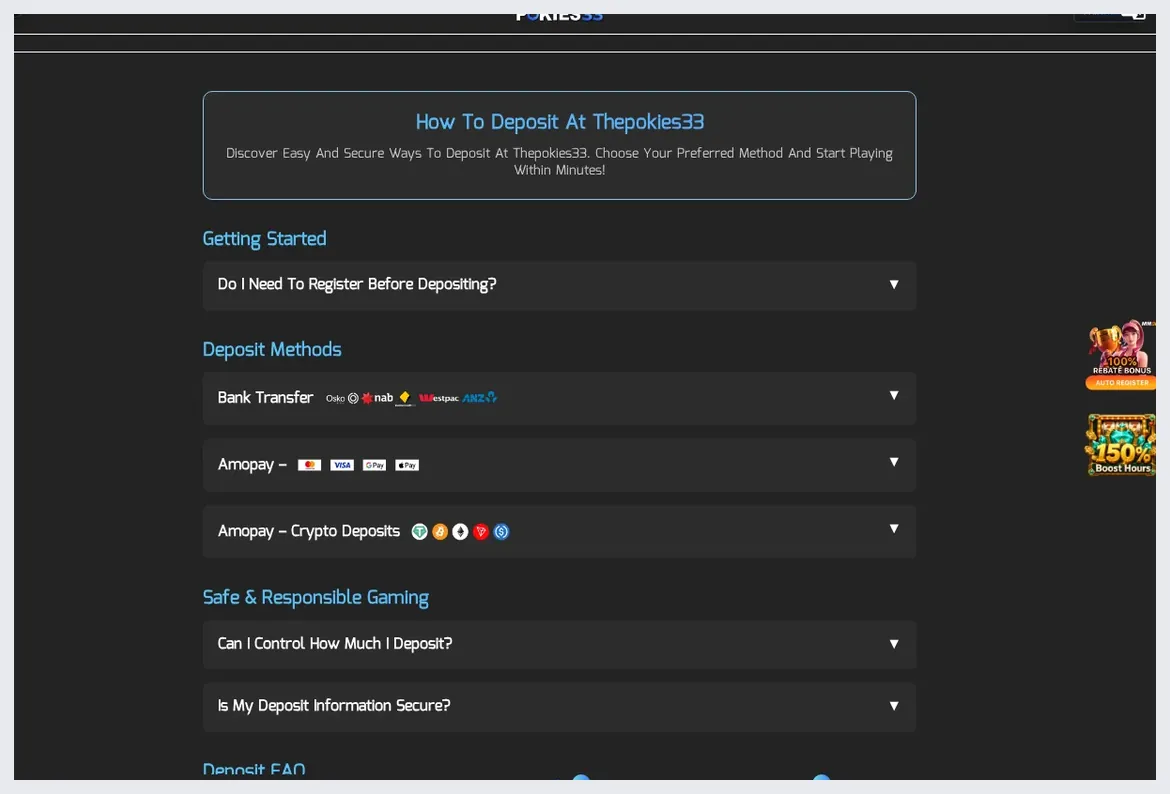1170x794 pixels.
Task: Click the Mastercard icon in Amopay row
Action: 310,465
